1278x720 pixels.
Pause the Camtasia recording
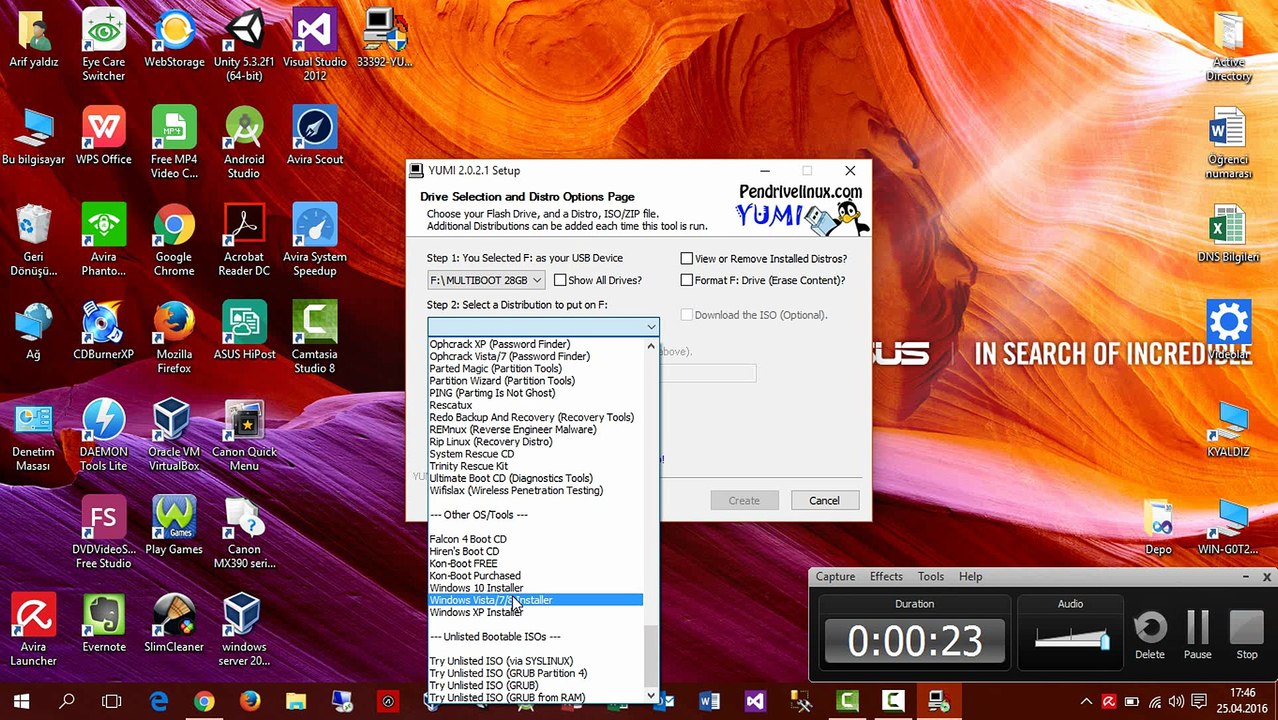click(1198, 636)
